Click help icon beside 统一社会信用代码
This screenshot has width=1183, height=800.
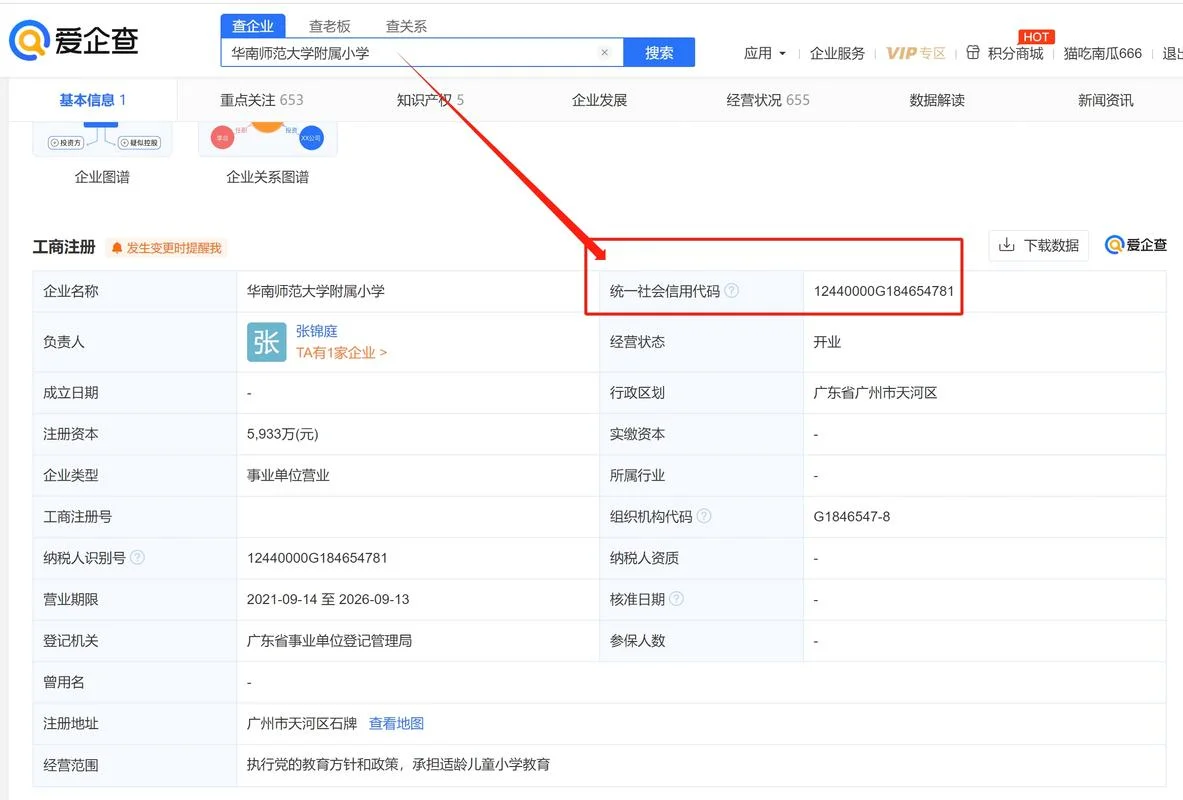[732, 291]
